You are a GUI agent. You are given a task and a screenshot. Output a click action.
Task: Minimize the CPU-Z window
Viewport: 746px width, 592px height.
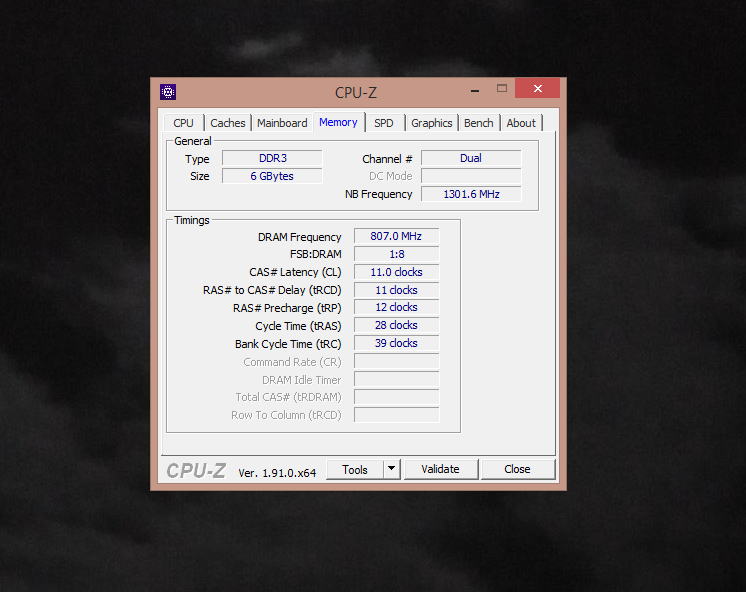point(473,89)
